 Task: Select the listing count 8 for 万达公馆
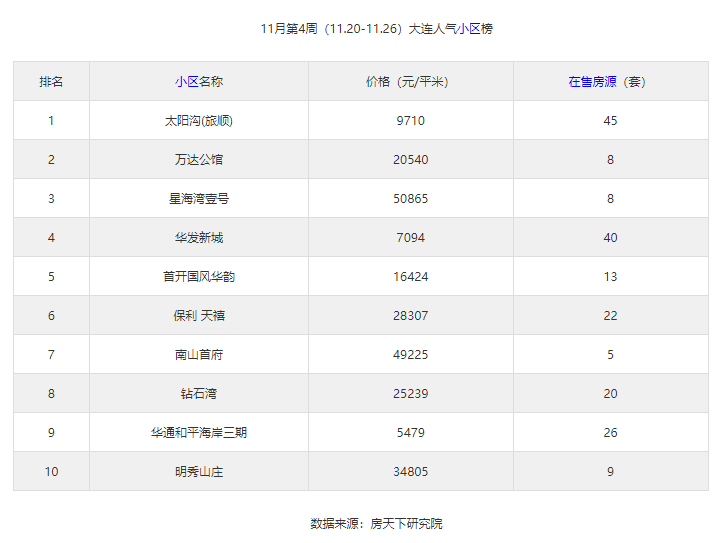[610, 160]
